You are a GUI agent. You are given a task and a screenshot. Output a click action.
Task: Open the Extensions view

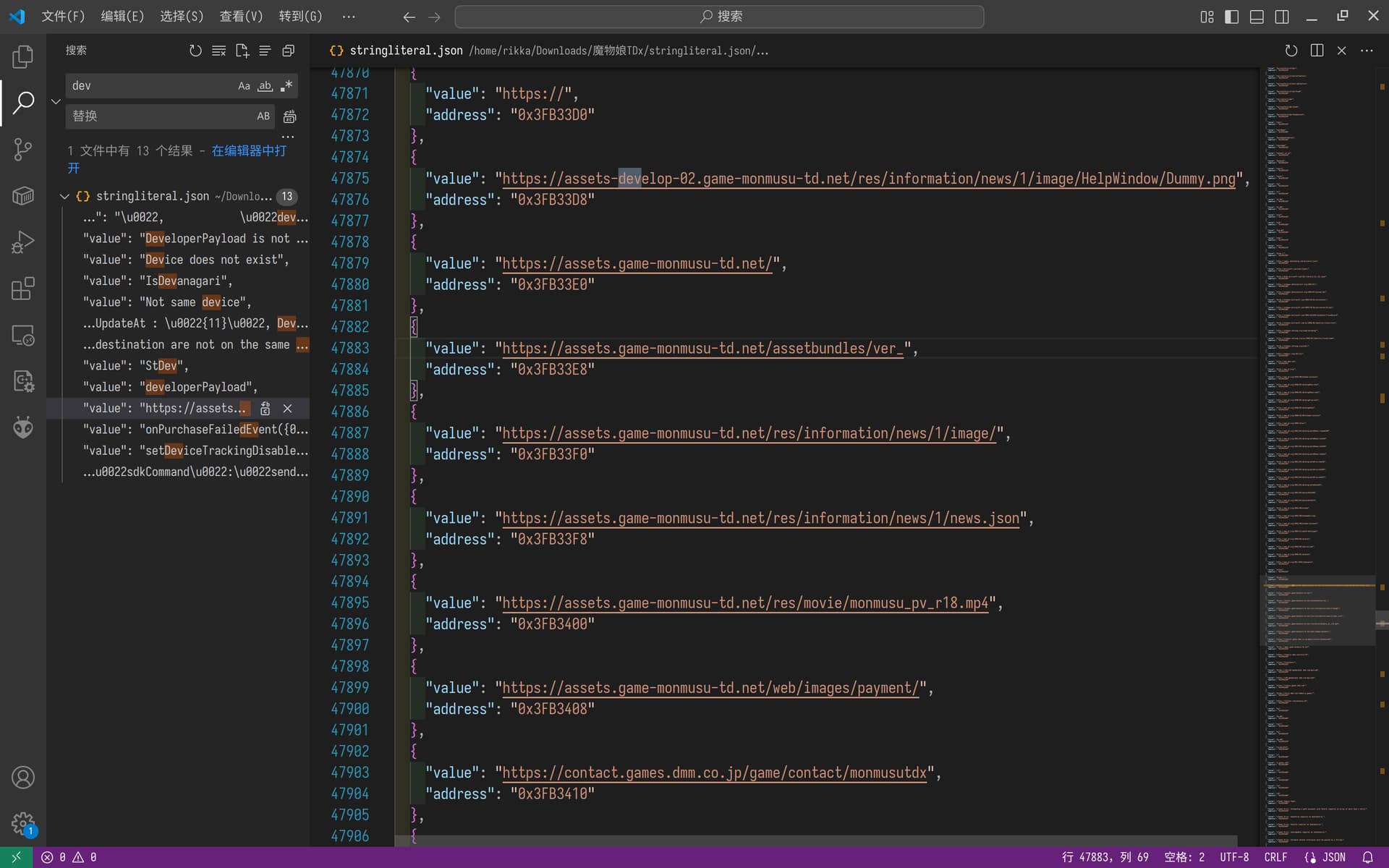[22, 289]
